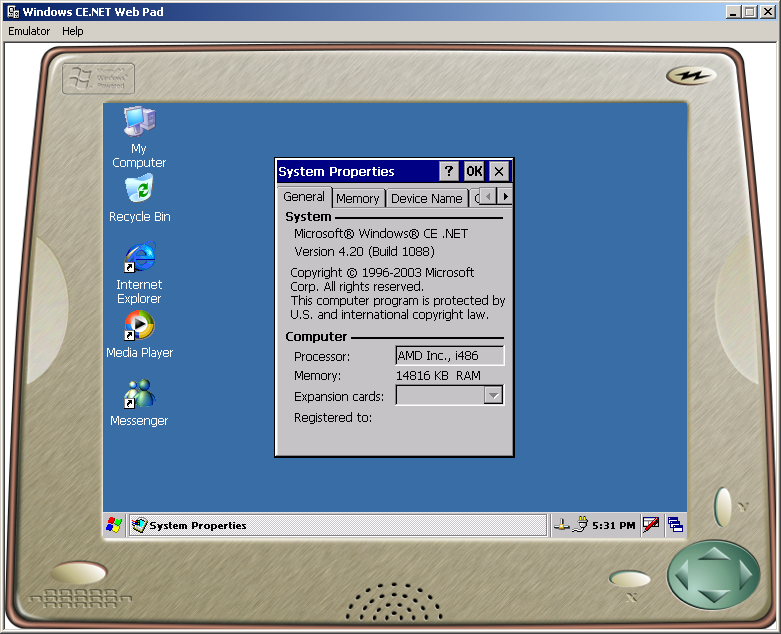Viewport: 781px width, 634px height.
Task: Click the 14816 KB RAM memory value
Action: point(438,376)
